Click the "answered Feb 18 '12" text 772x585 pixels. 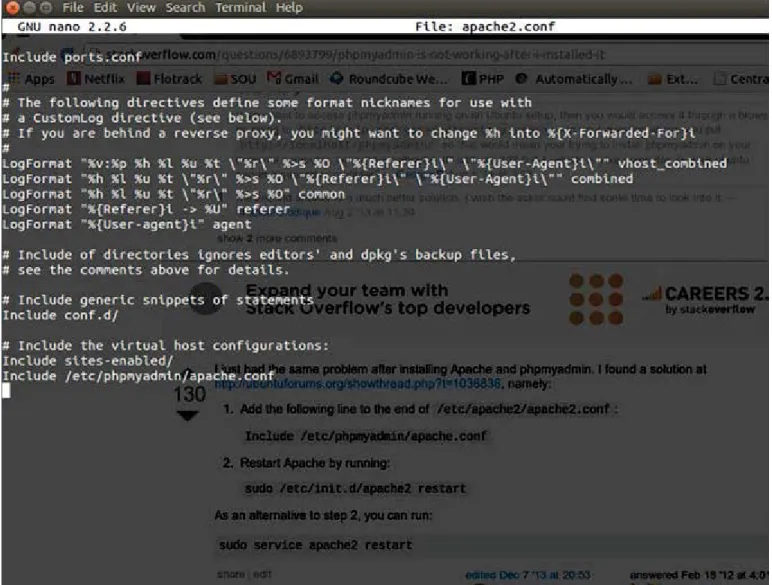[x=699, y=575]
